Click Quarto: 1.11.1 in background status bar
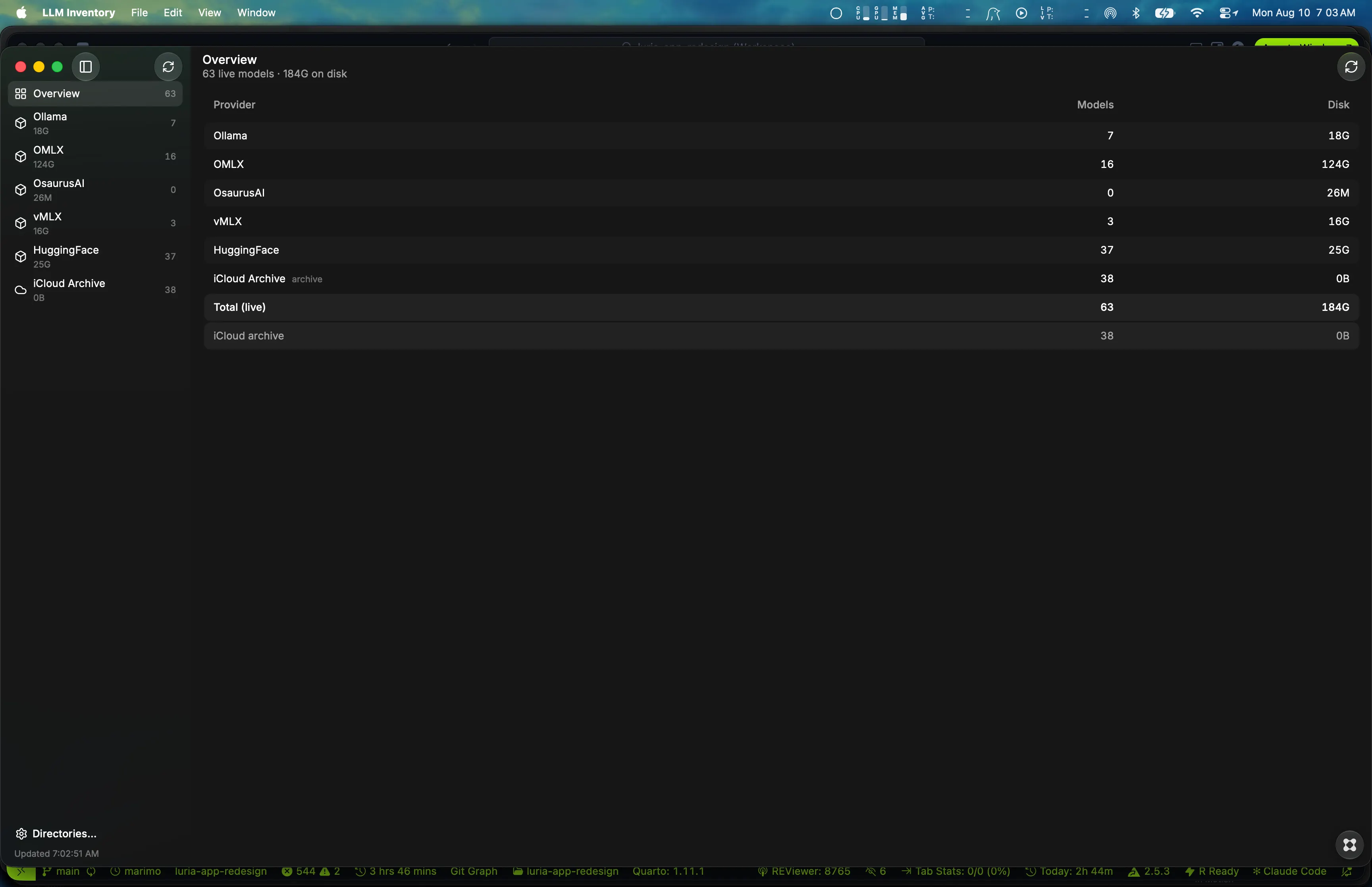The width and height of the screenshot is (1372, 887). tap(669, 872)
